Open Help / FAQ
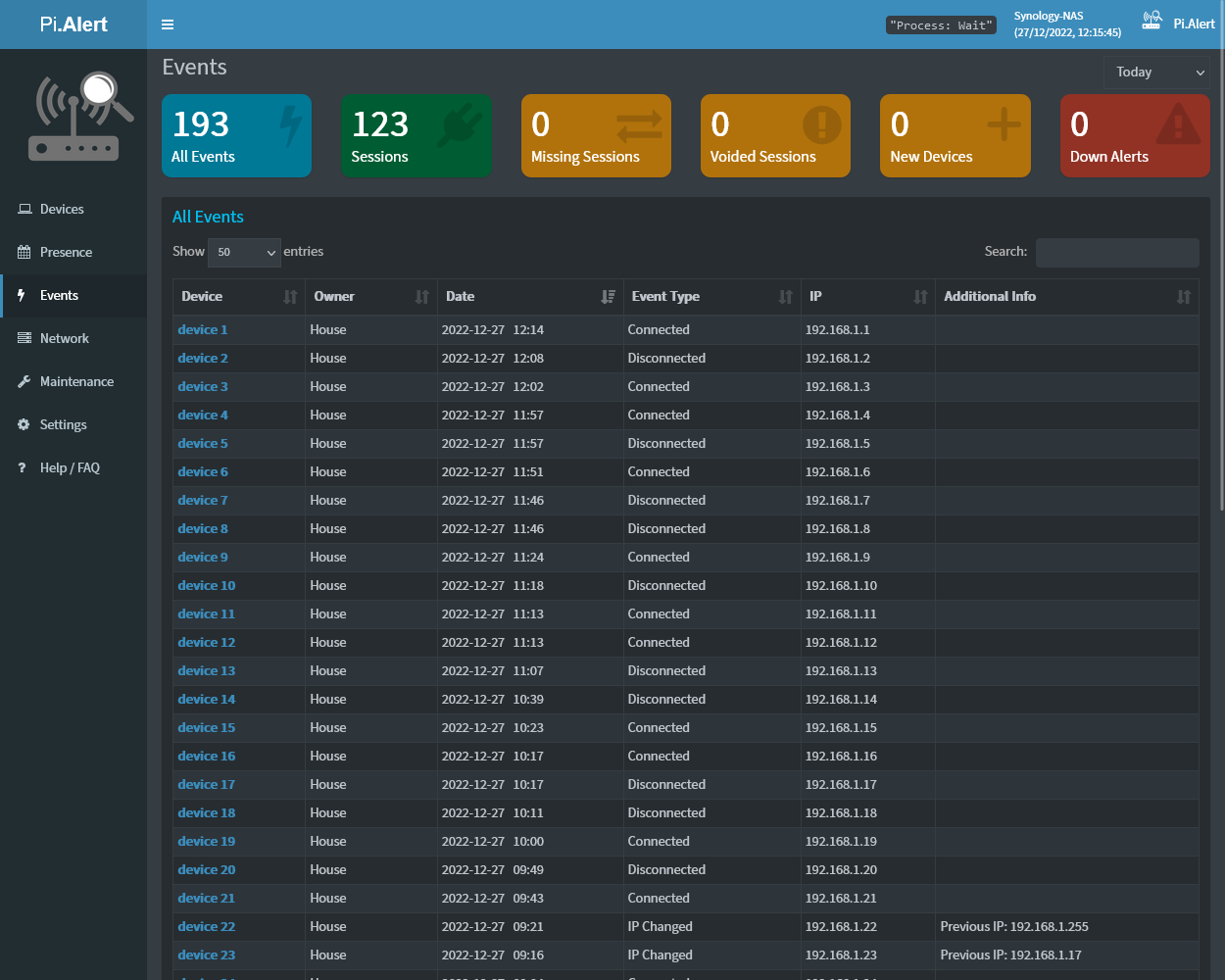Viewport: 1225px width, 980px height. 69,467
